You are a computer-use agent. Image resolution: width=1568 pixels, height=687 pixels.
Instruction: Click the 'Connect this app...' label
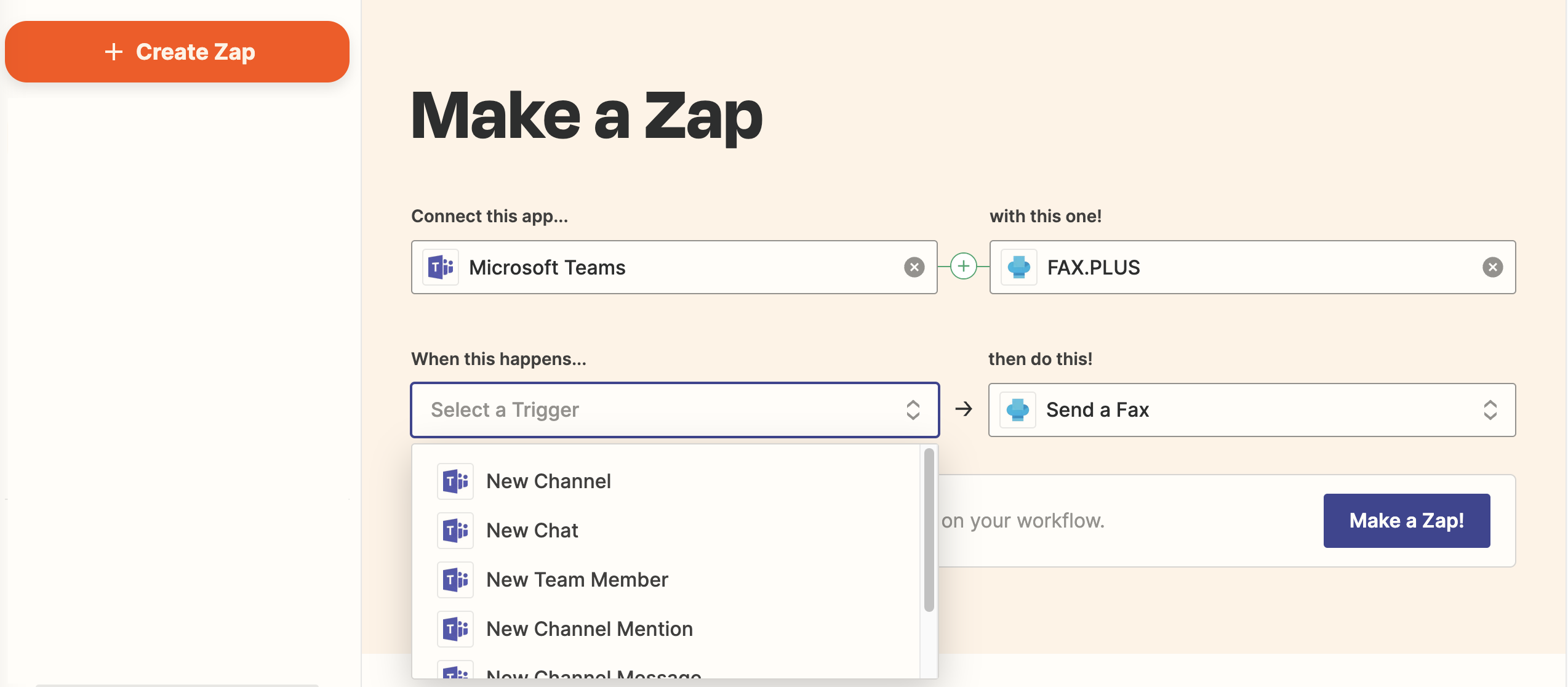click(490, 217)
